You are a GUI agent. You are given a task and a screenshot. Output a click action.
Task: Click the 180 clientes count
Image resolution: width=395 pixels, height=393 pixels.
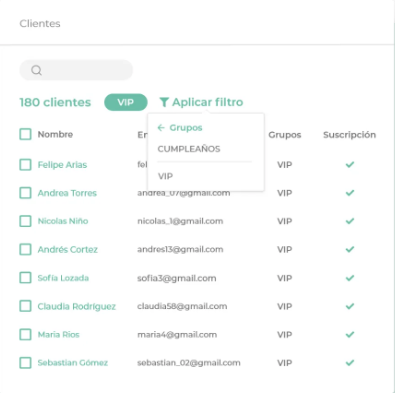click(55, 102)
